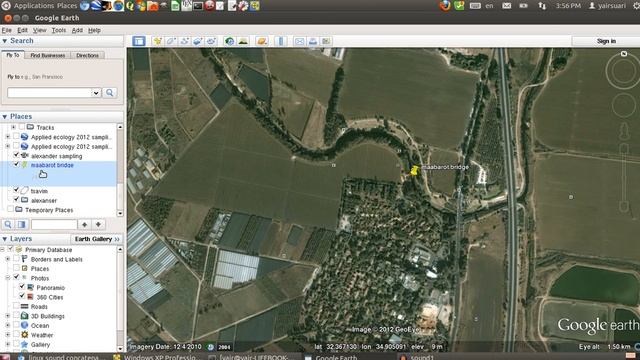
Task: Collapse the Places panel triangle
Action: pyautogui.click(x=4, y=117)
